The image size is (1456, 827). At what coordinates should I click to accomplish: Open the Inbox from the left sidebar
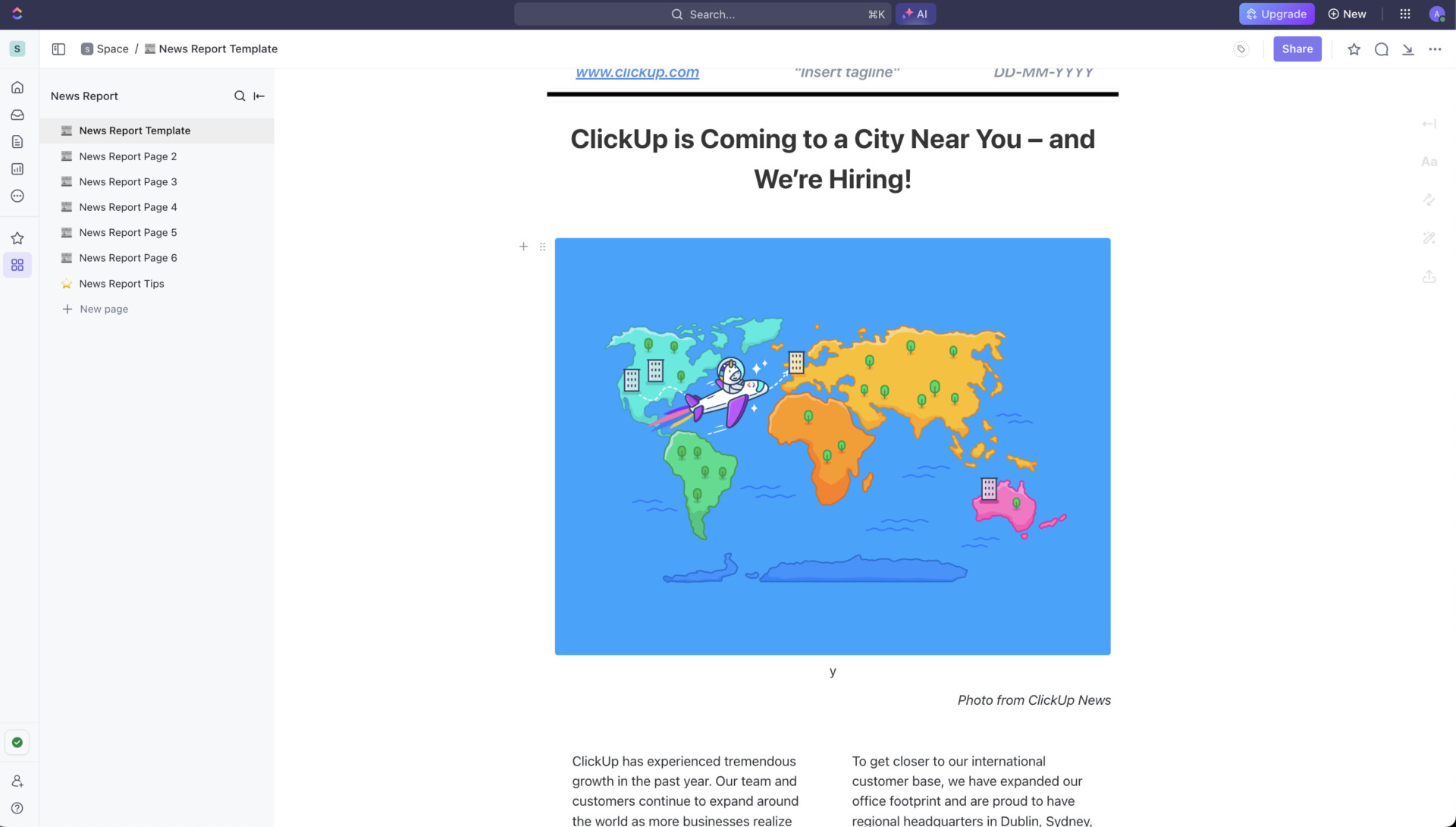click(17, 115)
